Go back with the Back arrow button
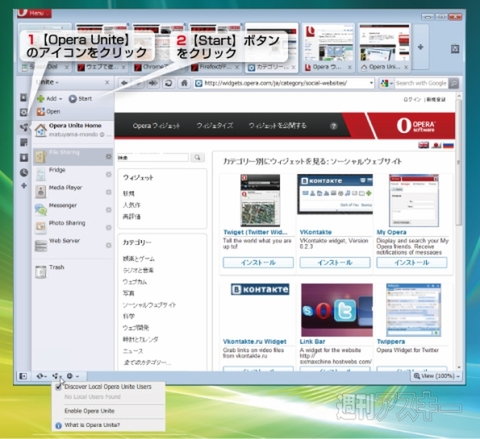Viewport: 480px width, 439px height. pos(124,83)
